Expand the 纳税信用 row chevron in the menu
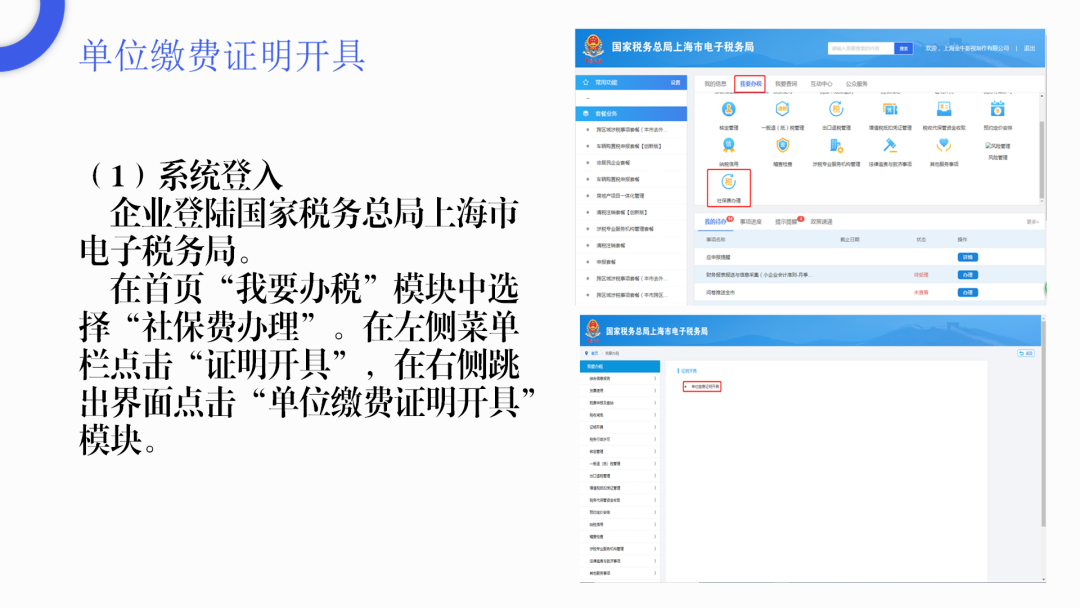 [x=654, y=524]
